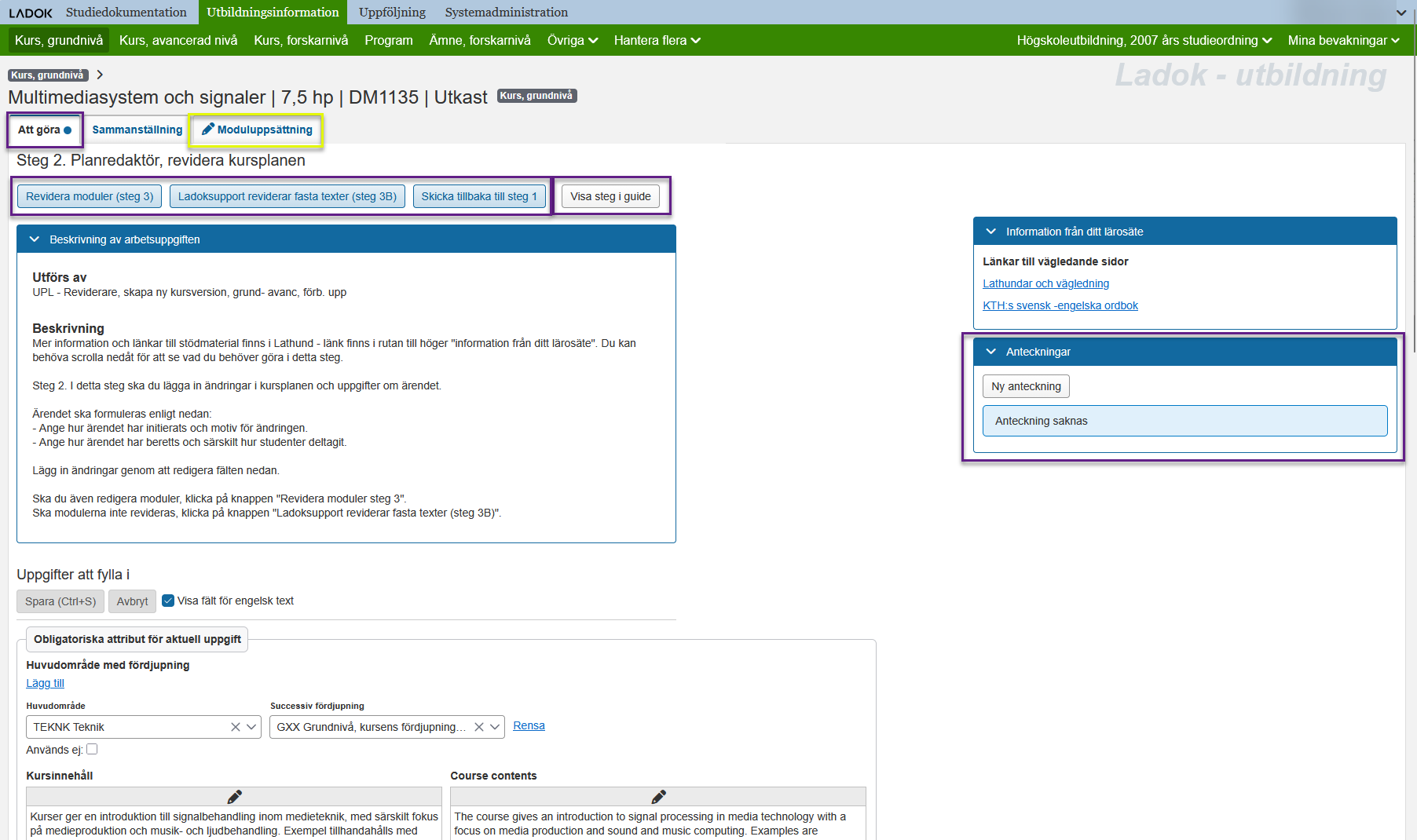Open the top-right user menu chevron
Screen dimensions: 1417x840
point(1401,13)
